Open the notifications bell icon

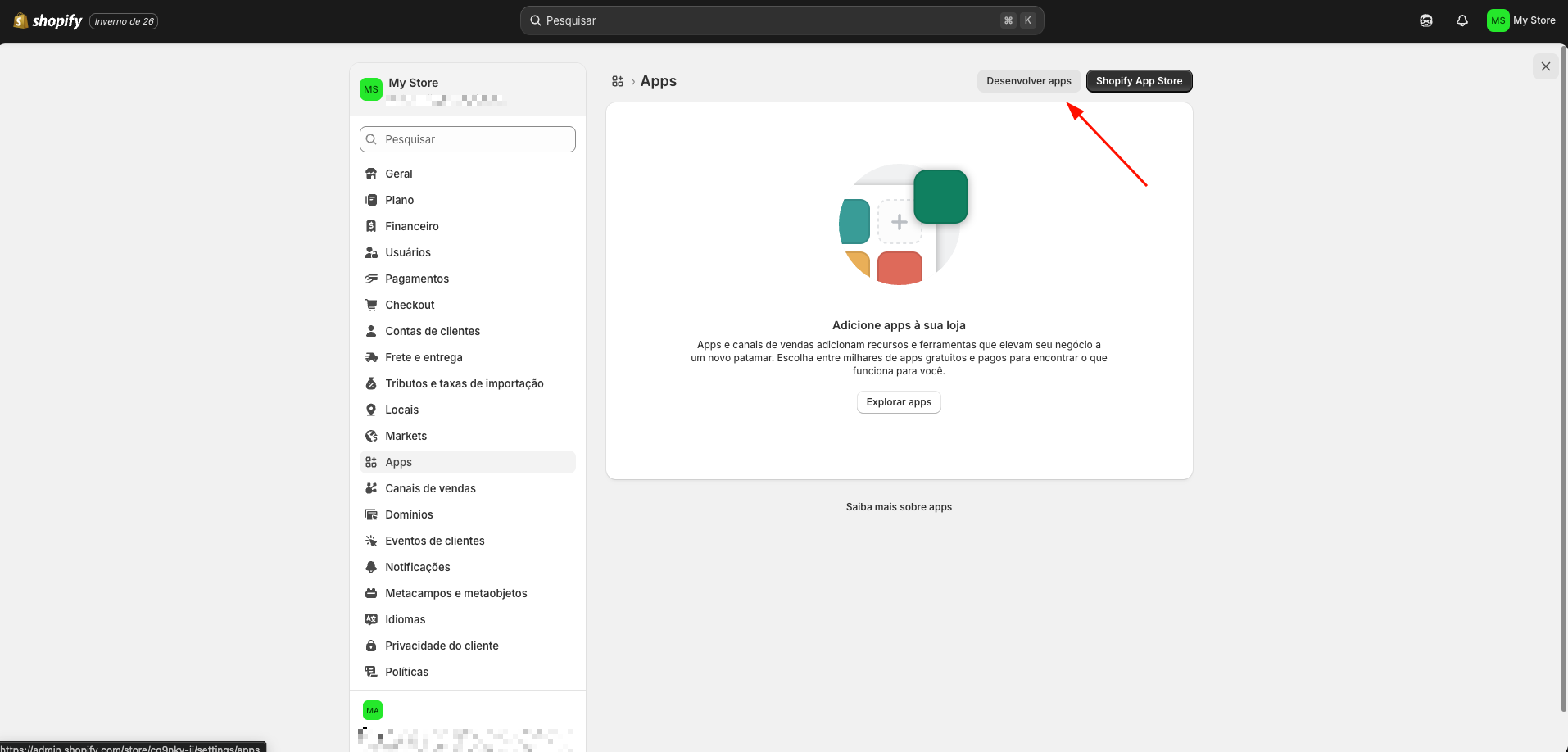pos(1462,20)
